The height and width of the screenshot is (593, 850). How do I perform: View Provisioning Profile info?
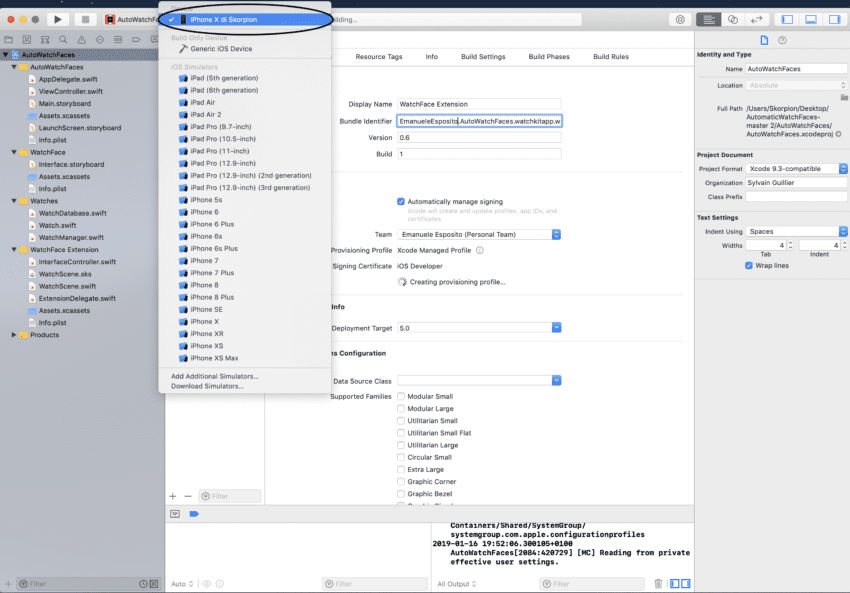480,250
